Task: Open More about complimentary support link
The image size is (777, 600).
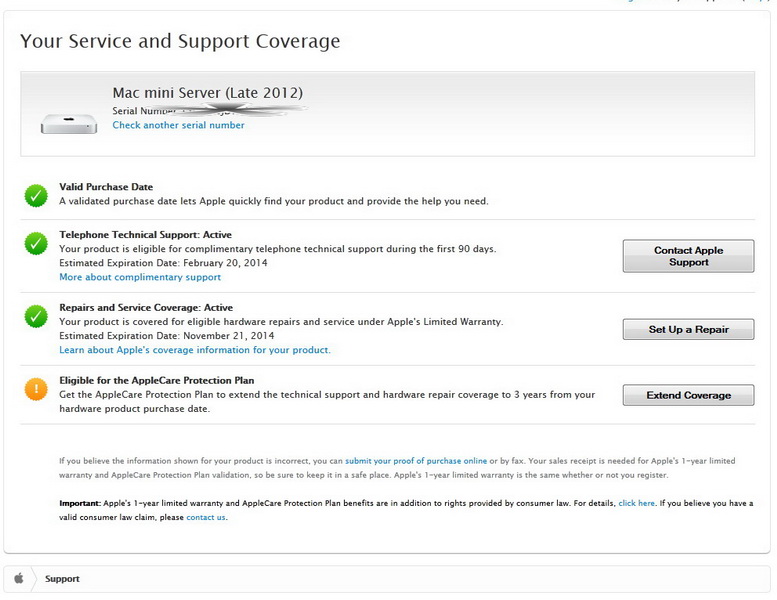Action: (x=140, y=277)
